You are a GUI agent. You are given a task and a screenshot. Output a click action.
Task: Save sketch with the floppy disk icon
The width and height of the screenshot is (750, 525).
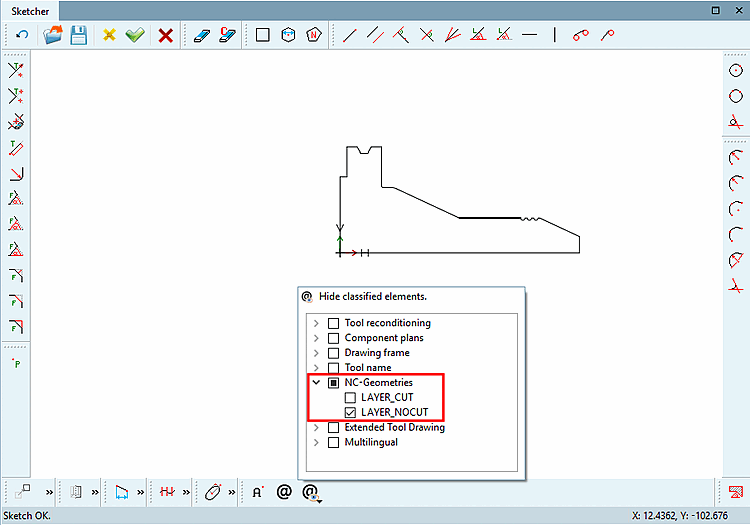click(78, 35)
